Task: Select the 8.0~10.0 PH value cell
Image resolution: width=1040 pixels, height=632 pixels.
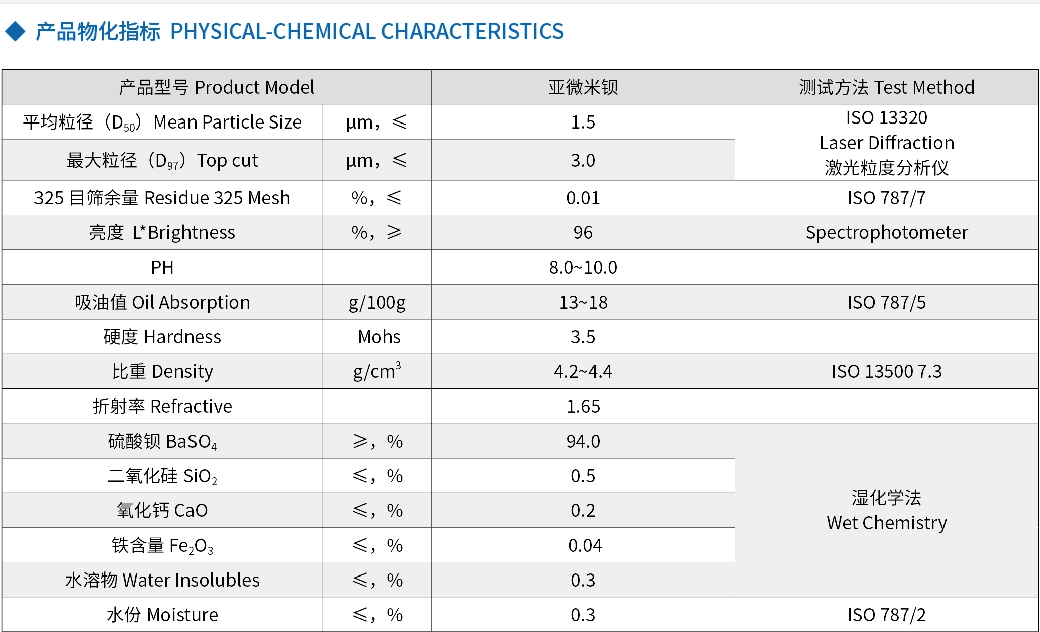Action: [x=584, y=267]
